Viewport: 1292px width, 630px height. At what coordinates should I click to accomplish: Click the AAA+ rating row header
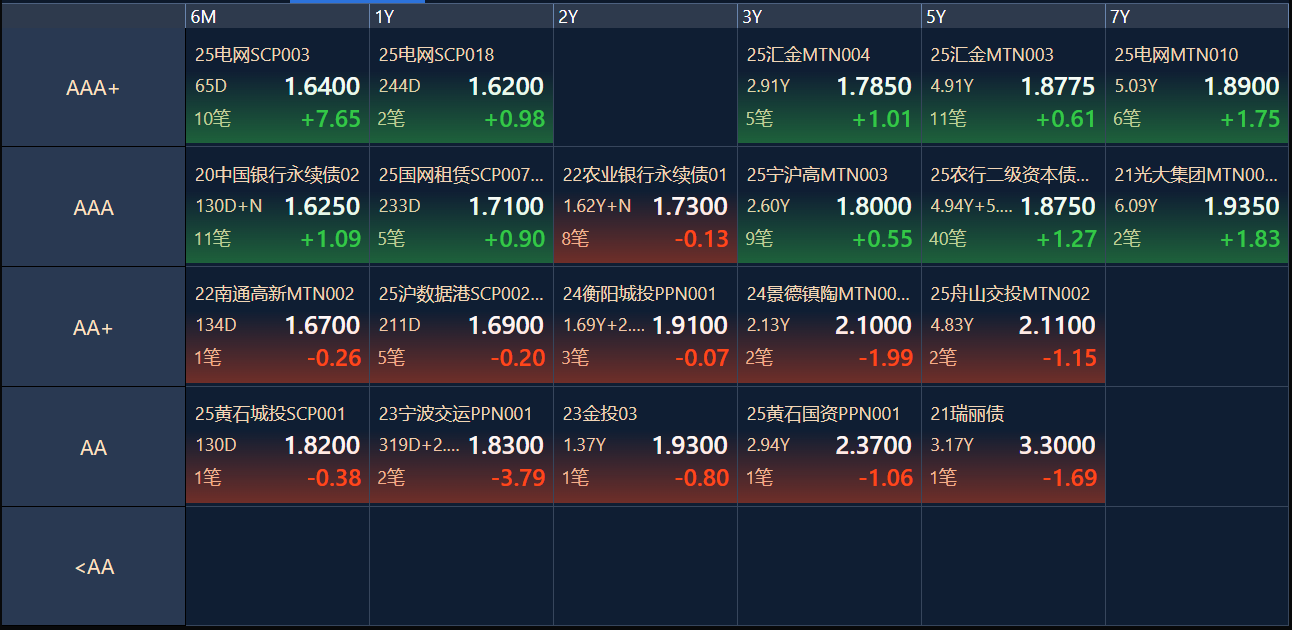click(93, 88)
